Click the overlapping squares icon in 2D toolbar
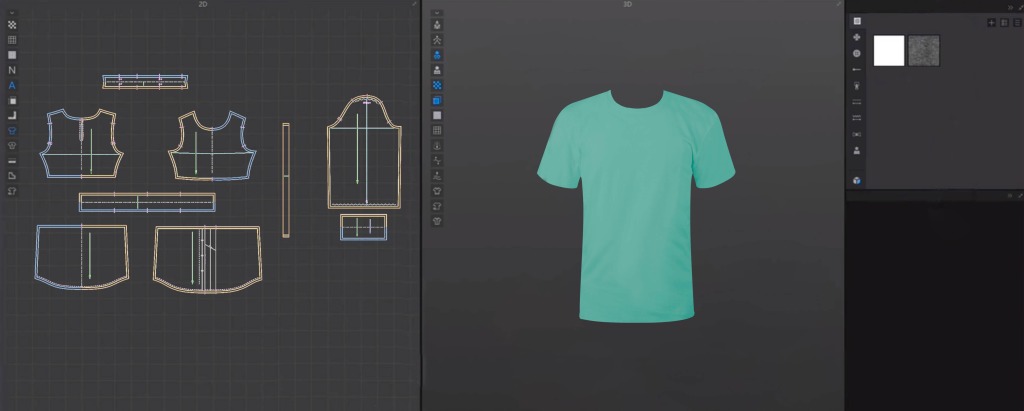 coord(12,101)
